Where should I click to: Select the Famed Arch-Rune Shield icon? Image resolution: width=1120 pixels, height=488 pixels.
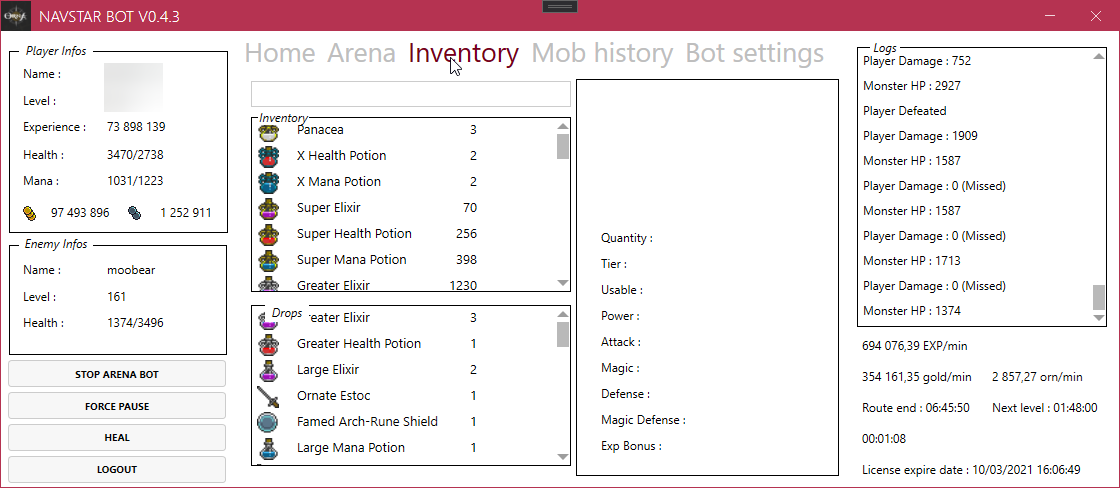pos(268,422)
